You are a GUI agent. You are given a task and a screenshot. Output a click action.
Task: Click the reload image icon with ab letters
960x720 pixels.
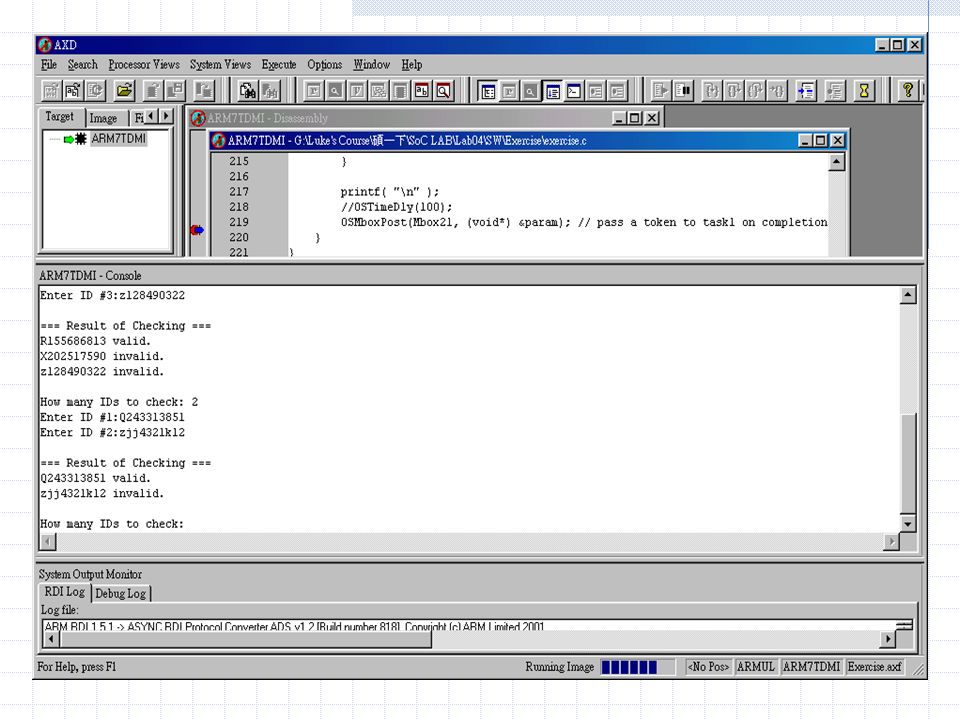point(73,91)
